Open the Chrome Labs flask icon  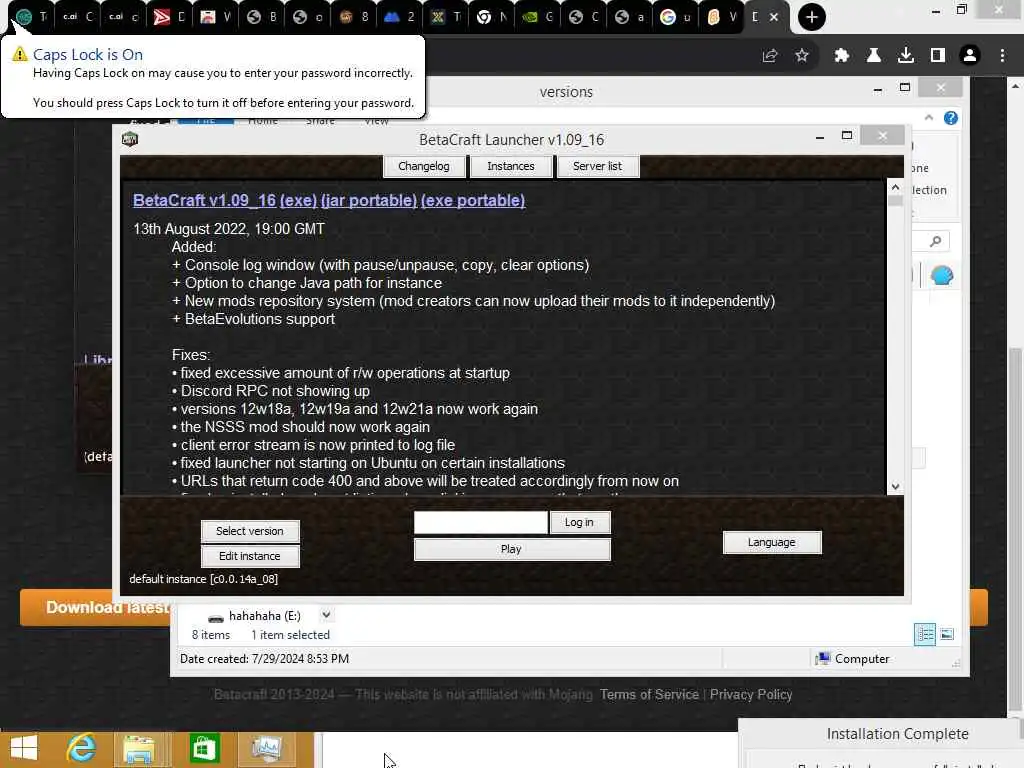point(873,56)
